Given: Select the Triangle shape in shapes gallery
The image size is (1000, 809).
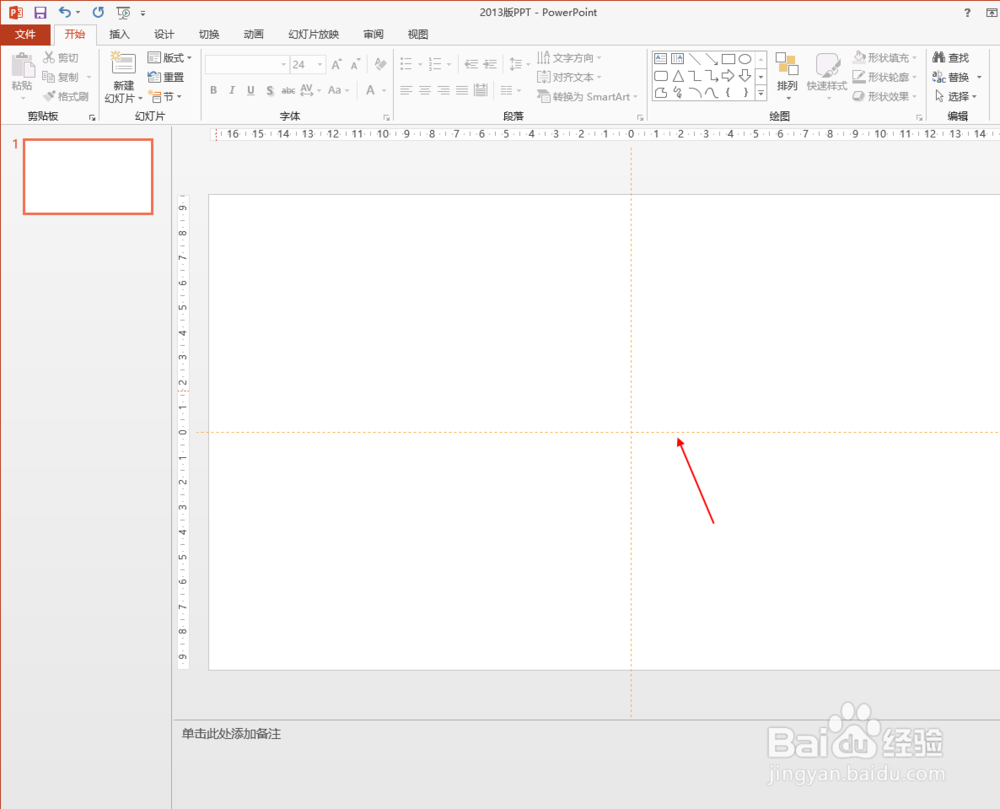Looking at the screenshot, I should pyautogui.click(x=678, y=77).
